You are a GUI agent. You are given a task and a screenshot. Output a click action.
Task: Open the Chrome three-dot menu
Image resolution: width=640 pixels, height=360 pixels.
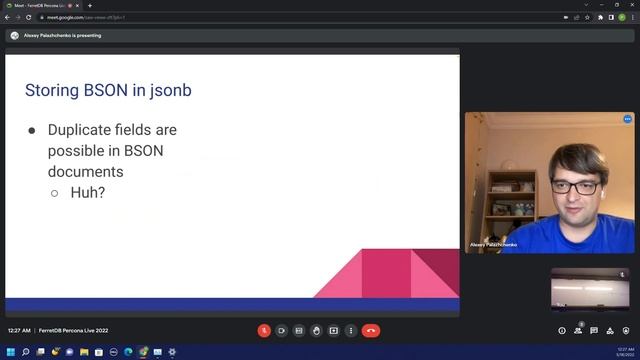coord(633,18)
